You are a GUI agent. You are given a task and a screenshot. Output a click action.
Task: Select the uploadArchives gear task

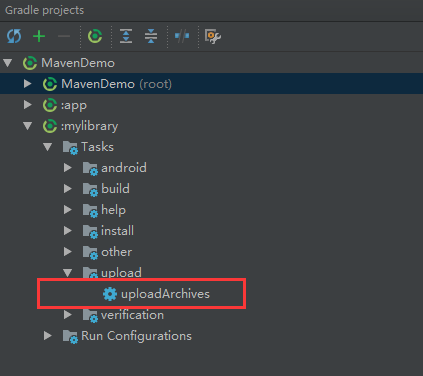pyautogui.click(x=156, y=294)
